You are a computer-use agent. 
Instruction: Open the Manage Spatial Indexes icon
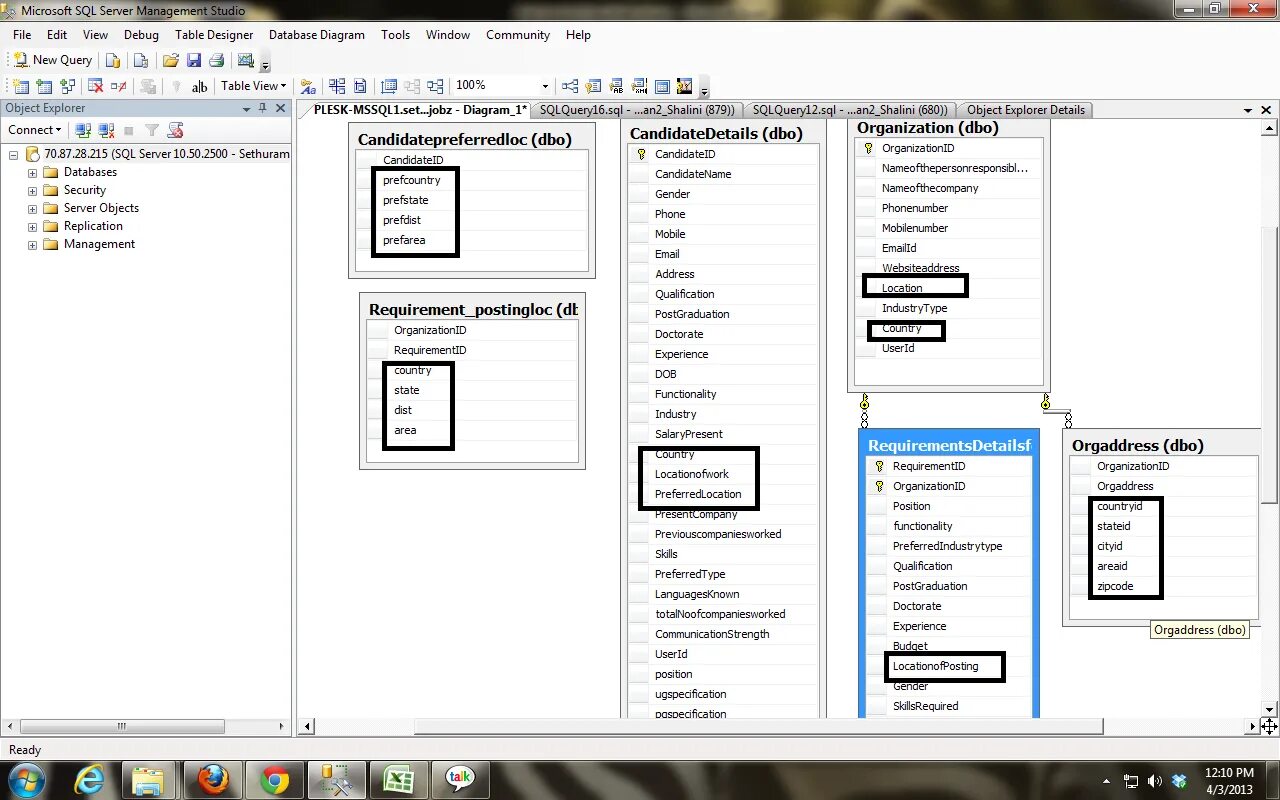coord(685,86)
